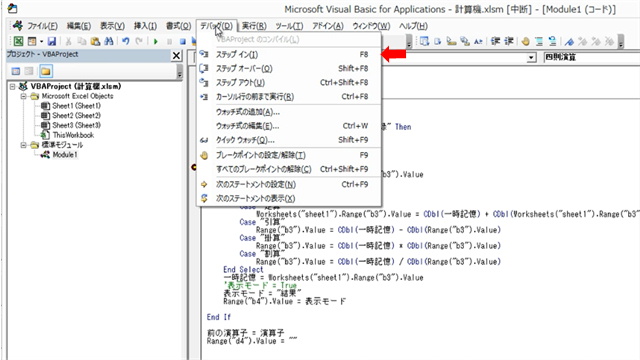Choose すべてのブレークポイントの解除(C) menu item

point(289,169)
